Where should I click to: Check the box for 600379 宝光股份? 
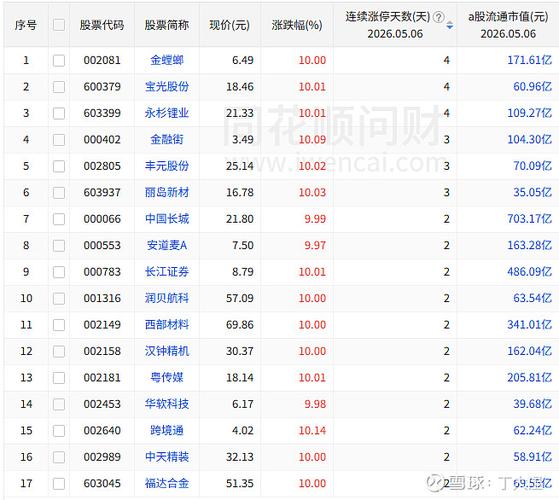(59, 87)
